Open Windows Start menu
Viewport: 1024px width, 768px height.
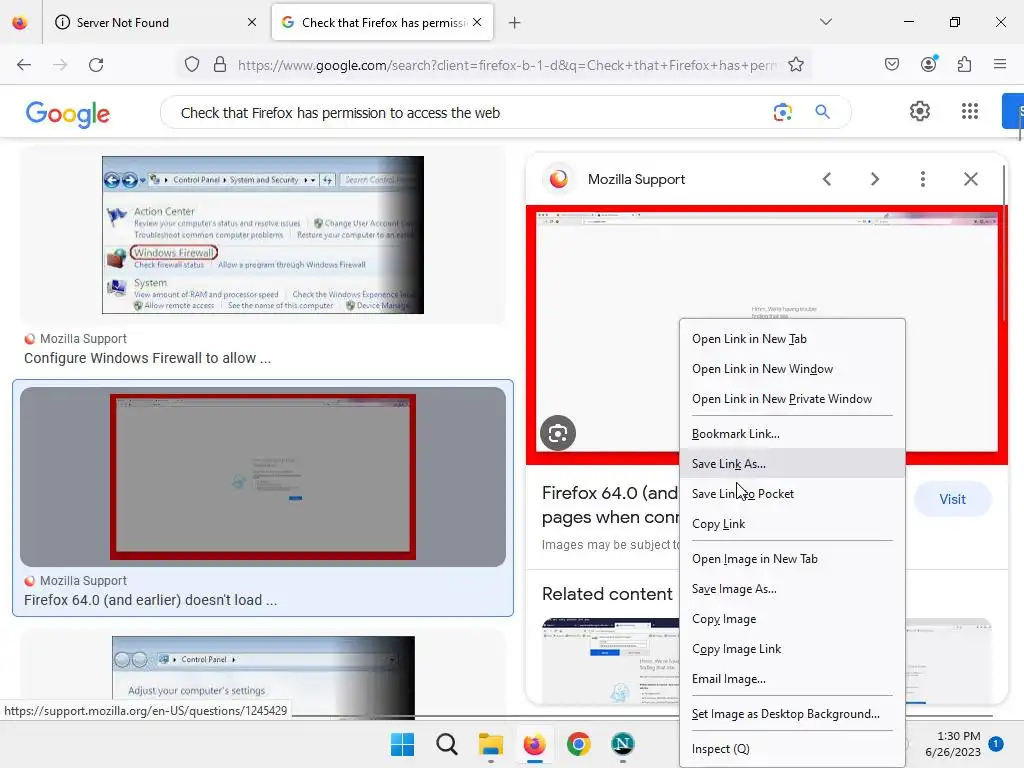point(402,744)
